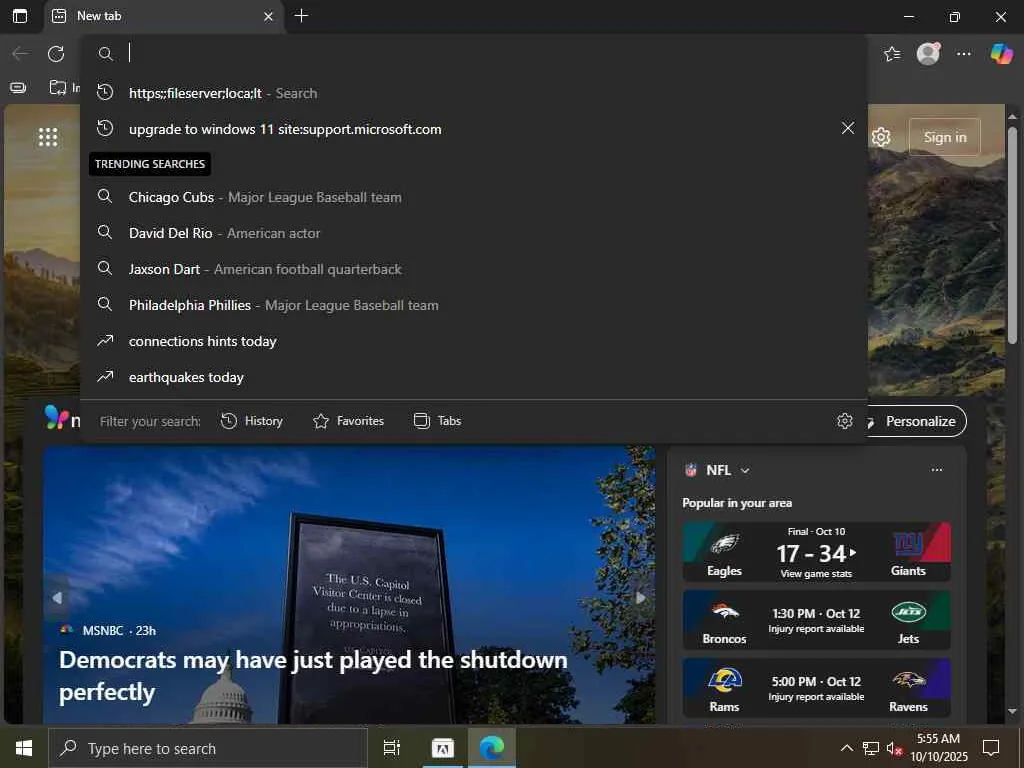Viewport: 1024px width, 768px height.
Task: Choose earthquakes today suggestion
Action: (x=474, y=377)
